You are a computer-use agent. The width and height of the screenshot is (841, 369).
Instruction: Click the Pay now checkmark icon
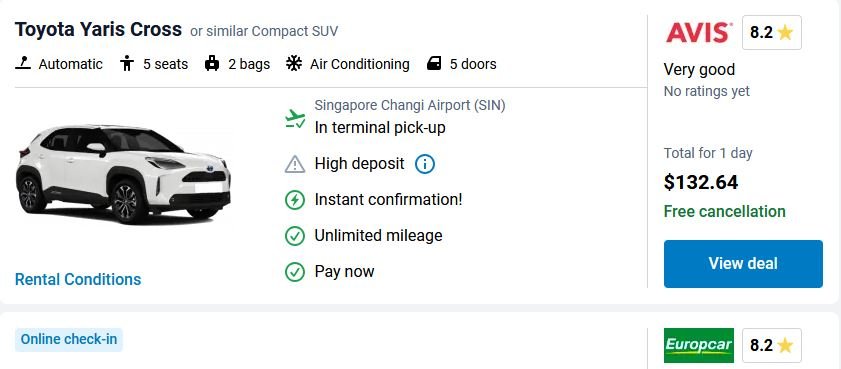[x=295, y=271]
